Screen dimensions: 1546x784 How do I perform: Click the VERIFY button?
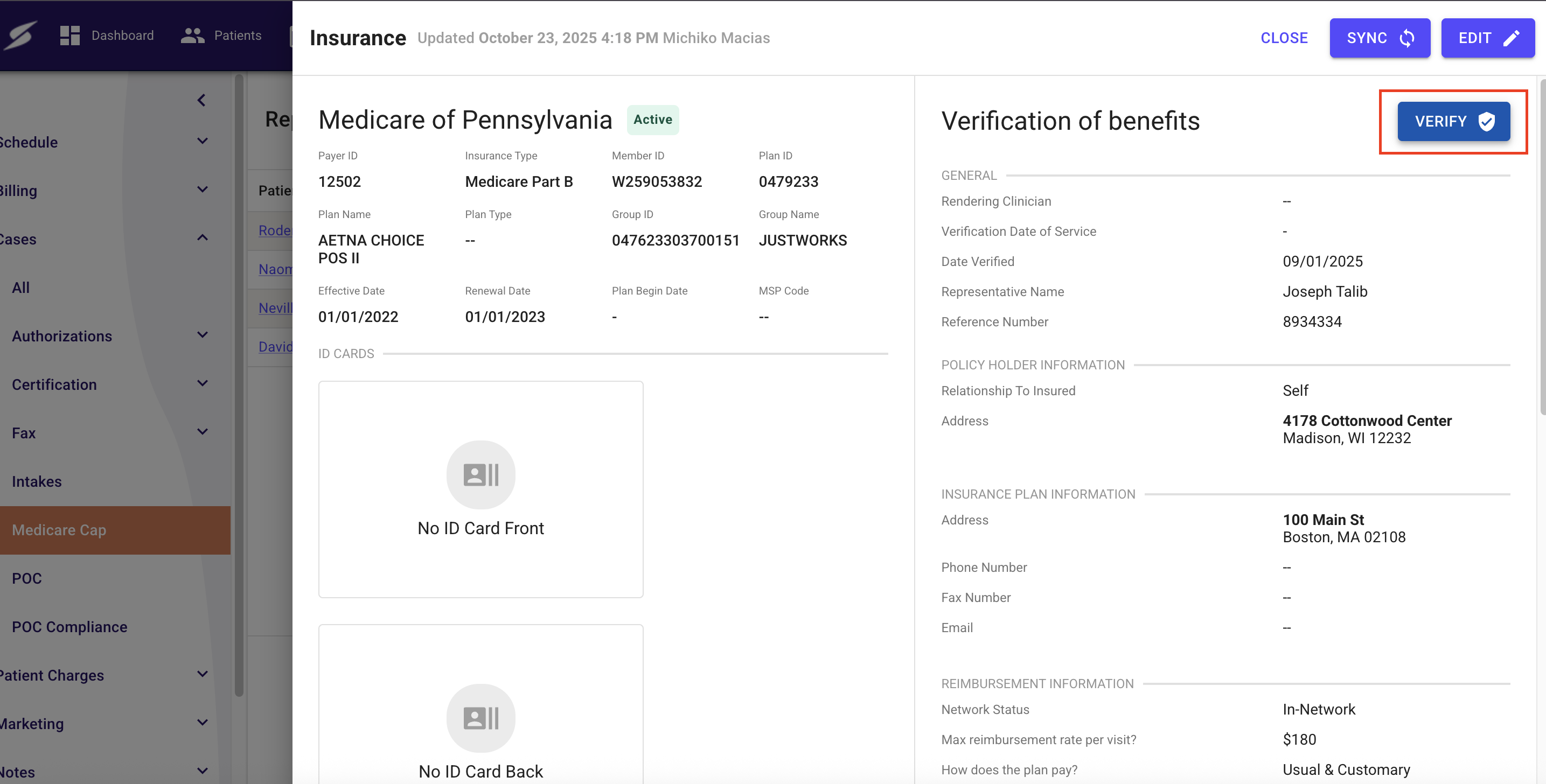1453,121
